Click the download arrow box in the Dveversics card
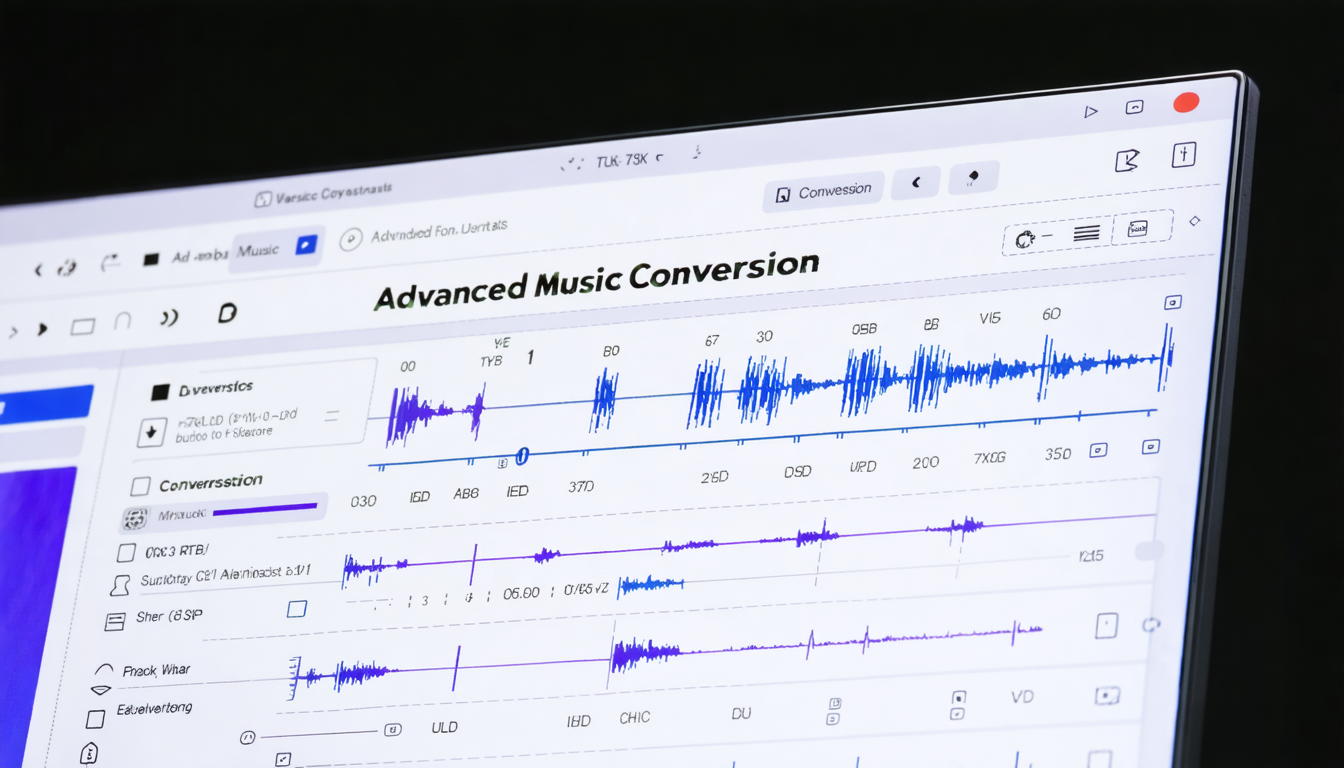 (x=150, y=433)
